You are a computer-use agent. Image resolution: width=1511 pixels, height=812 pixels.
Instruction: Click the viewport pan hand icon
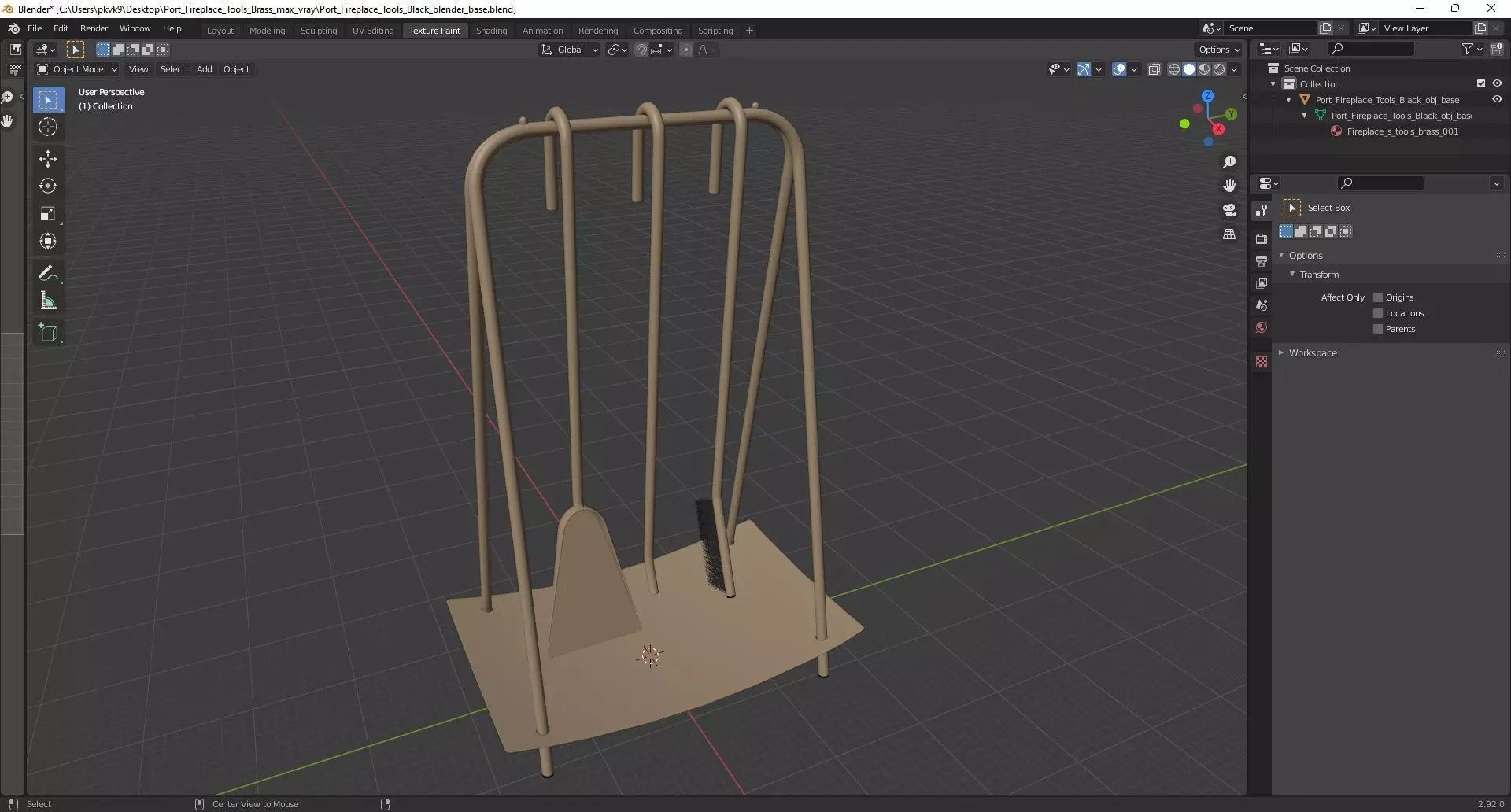[x=1229, y=186]
